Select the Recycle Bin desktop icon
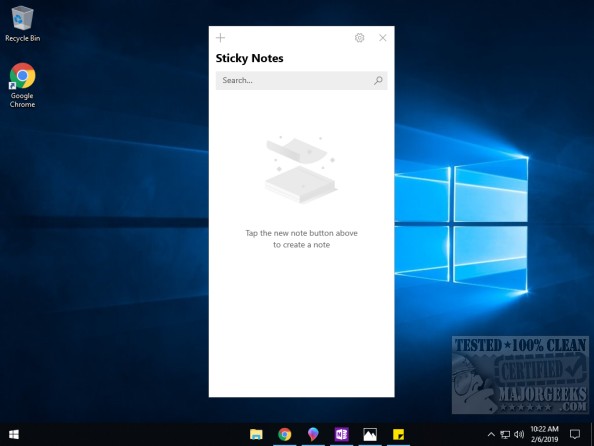 (22, 23)
